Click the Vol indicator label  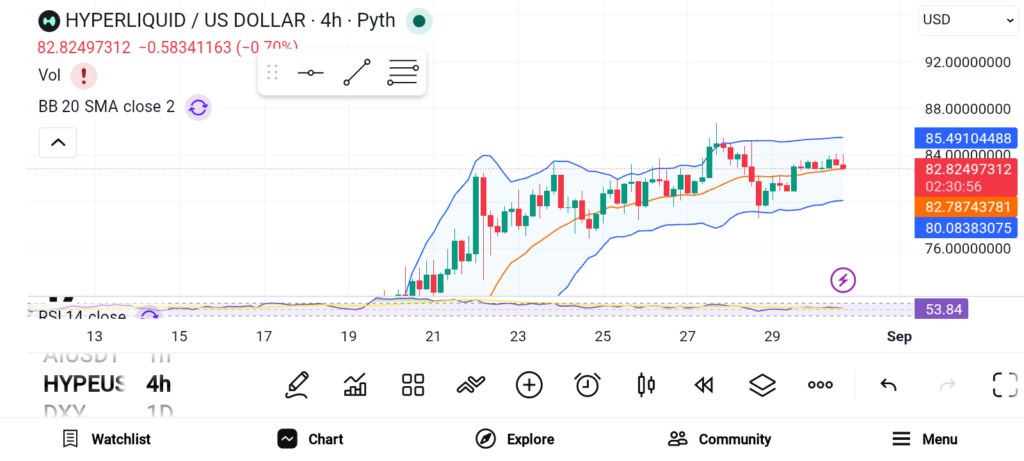[x=50, y=75]
